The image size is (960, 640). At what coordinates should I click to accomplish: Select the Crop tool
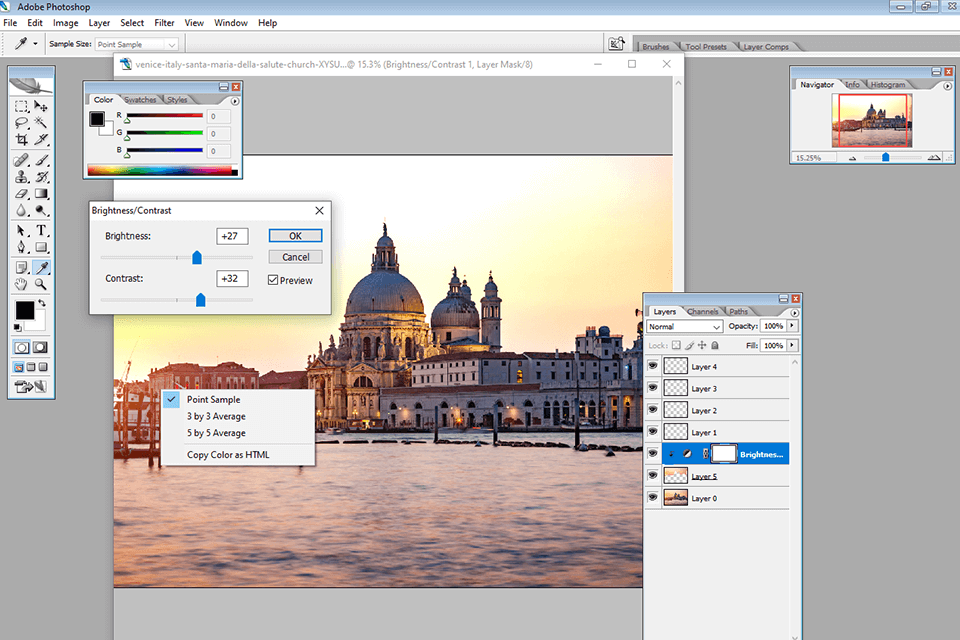click(x=22, y=140)
